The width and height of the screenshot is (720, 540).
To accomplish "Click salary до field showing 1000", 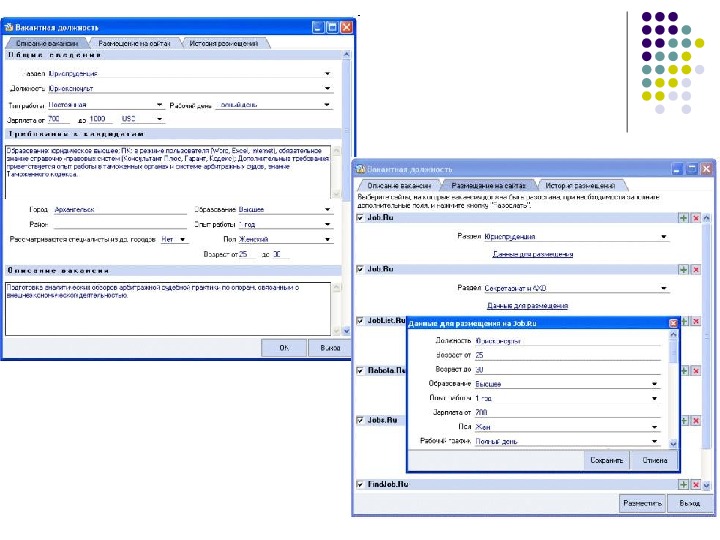I will pyautogui.click(x=101, y=119).
